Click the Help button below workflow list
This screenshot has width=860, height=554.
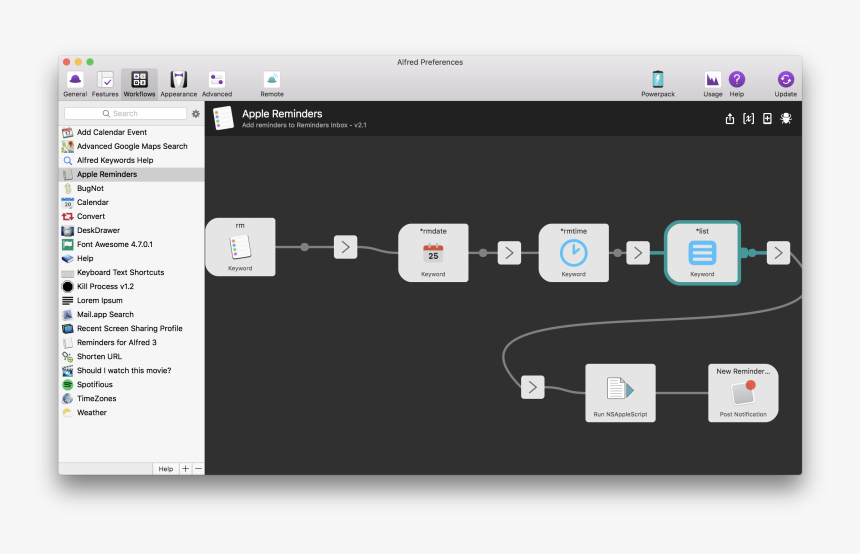click(165, 468)
